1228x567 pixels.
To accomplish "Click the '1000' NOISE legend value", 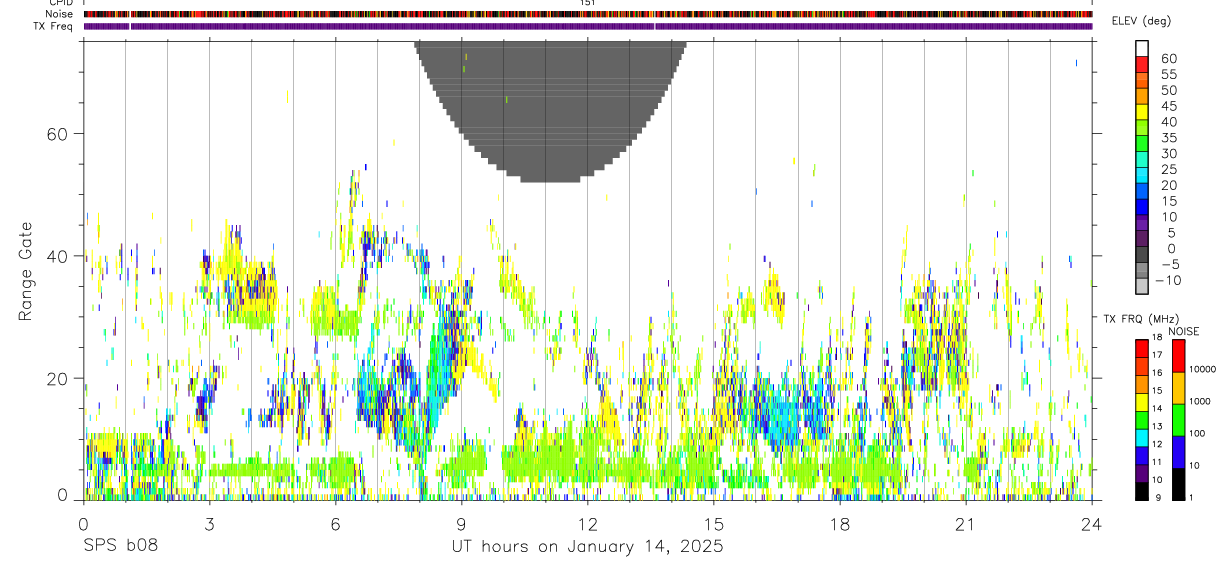I will pos(1202,401).
